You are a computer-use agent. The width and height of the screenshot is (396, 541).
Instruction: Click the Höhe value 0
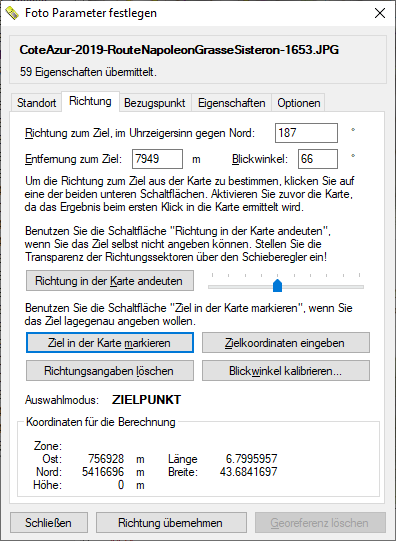pos(121,485)
